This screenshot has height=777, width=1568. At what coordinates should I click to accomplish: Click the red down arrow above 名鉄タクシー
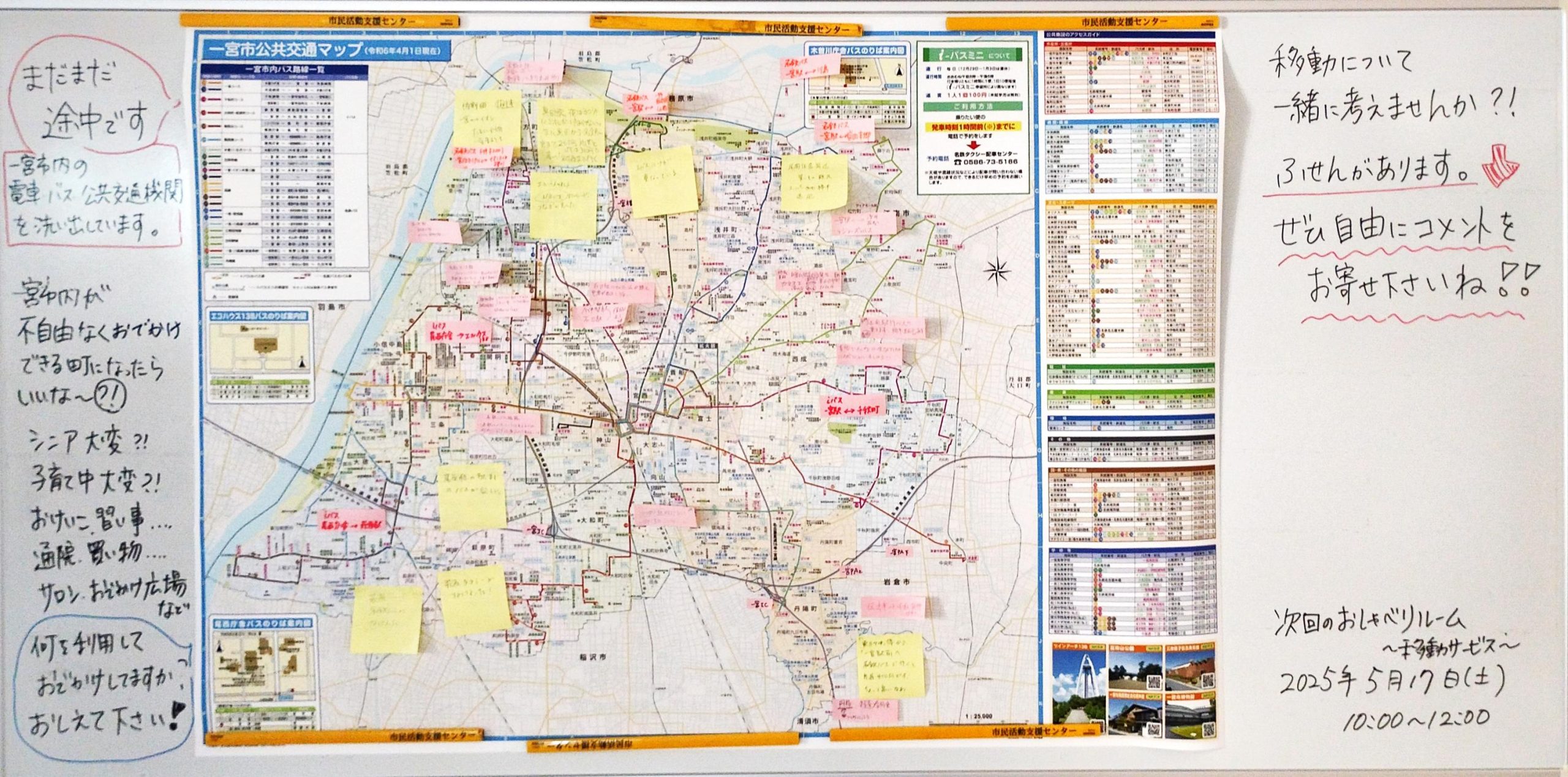click(974, 145)
